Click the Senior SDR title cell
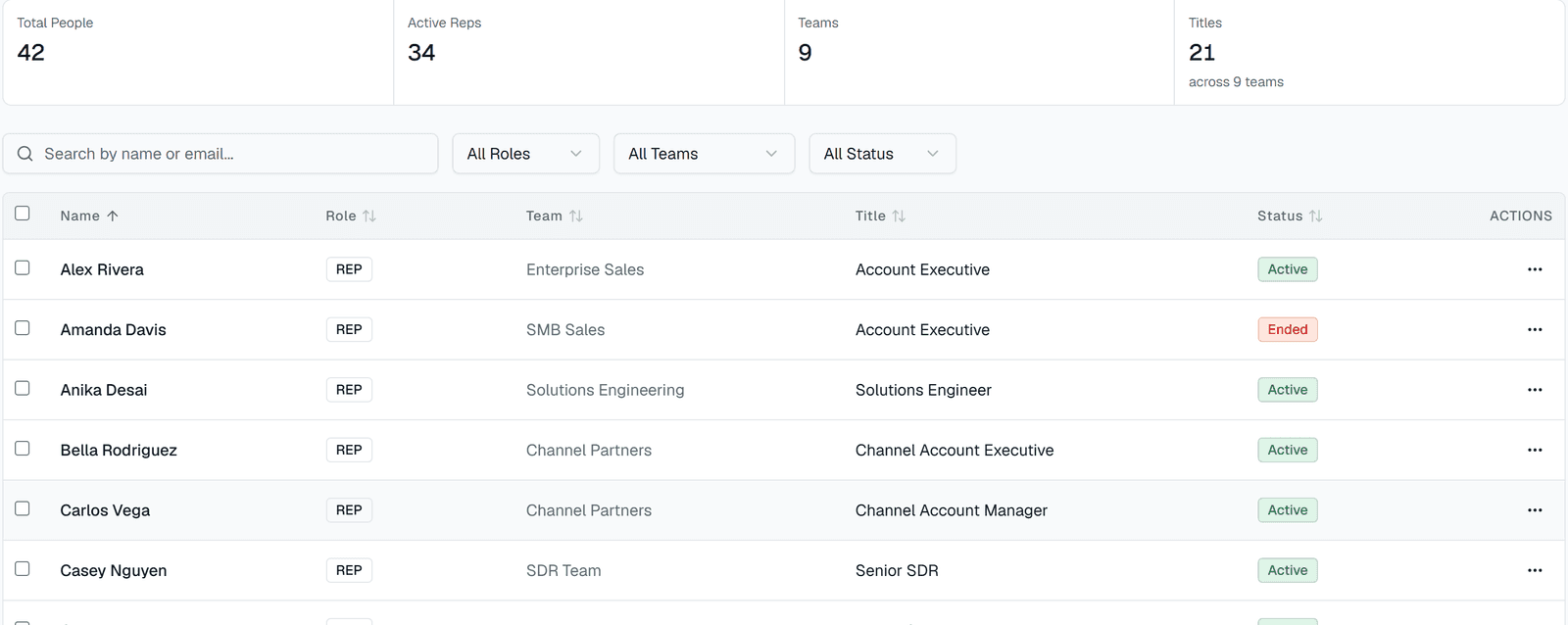The image size is (1568, 625). click(897, 571)
